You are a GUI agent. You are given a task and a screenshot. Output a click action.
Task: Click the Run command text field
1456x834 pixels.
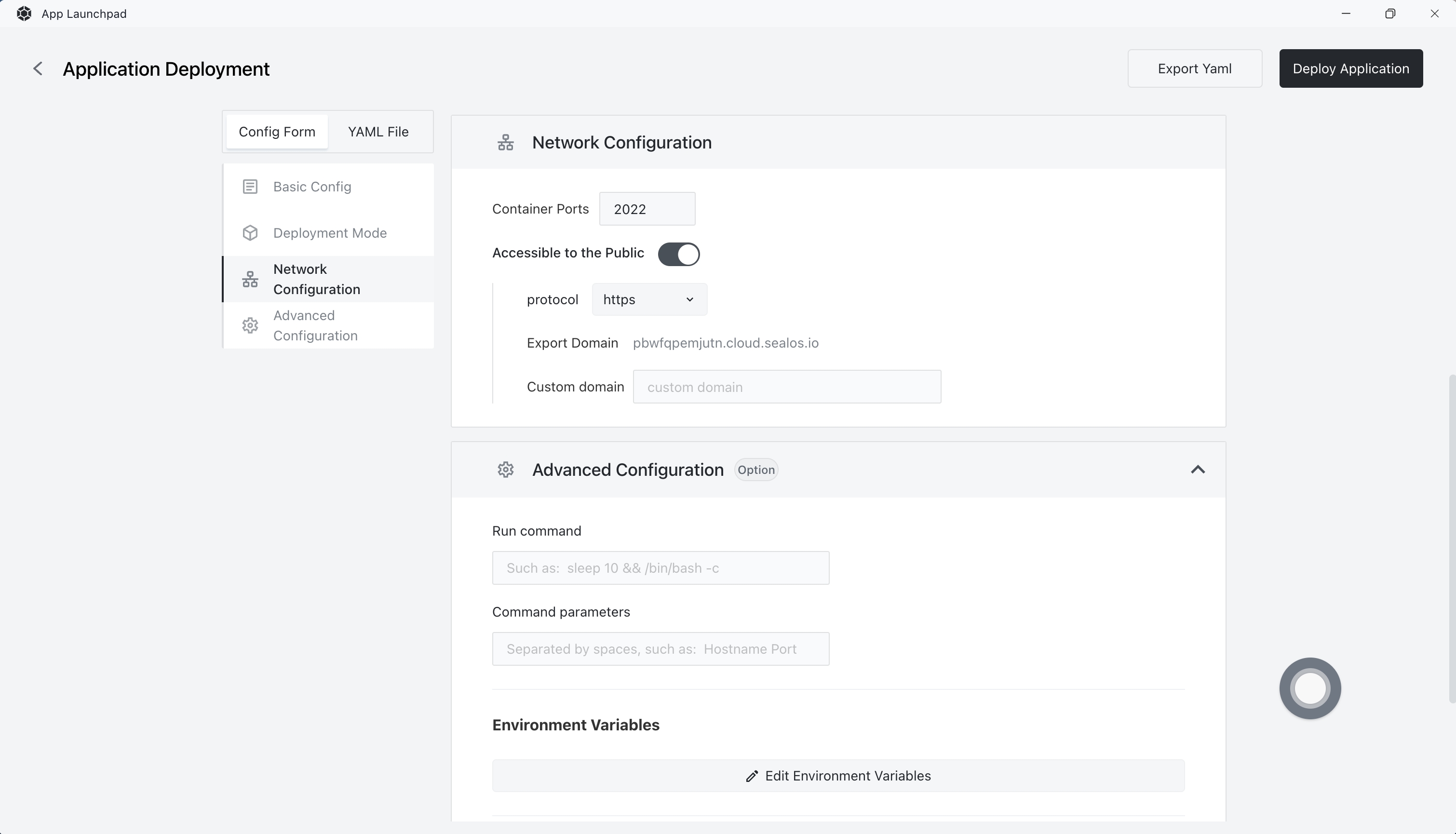[660, 568]
